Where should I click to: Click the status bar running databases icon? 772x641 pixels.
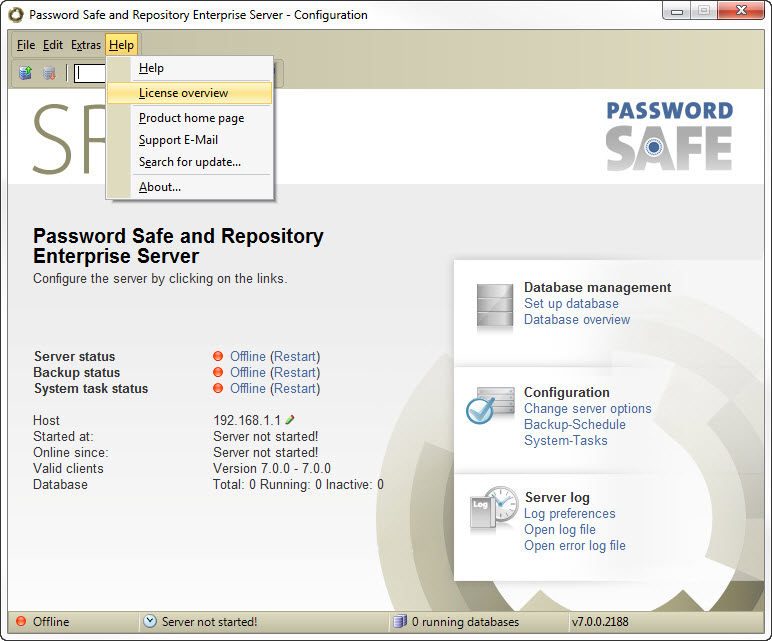[399, 621]
